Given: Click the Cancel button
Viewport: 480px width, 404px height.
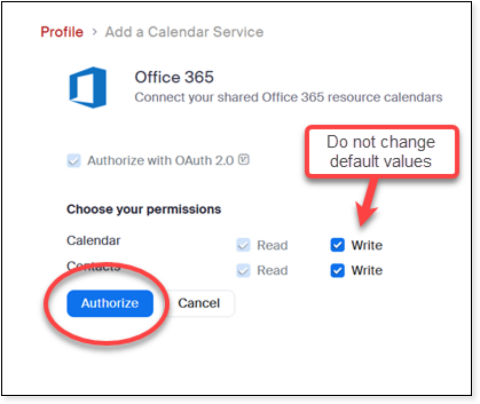Looking at the screenshot, I should [x=199, y=303].
